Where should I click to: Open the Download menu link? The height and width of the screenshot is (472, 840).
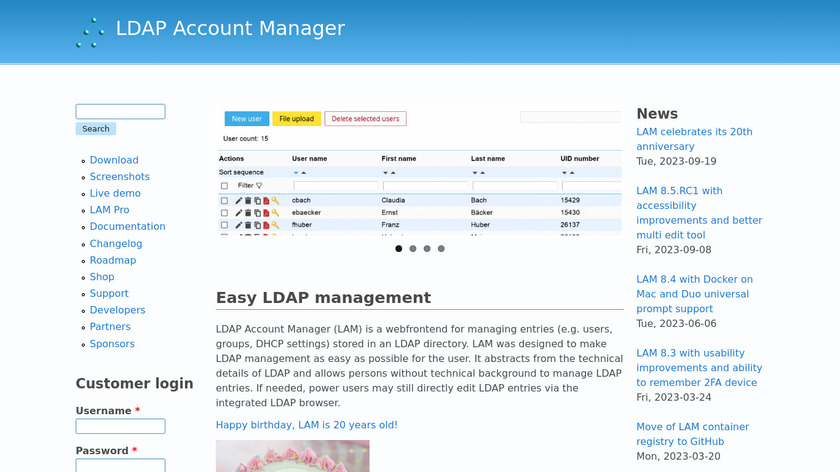[114, 160]
